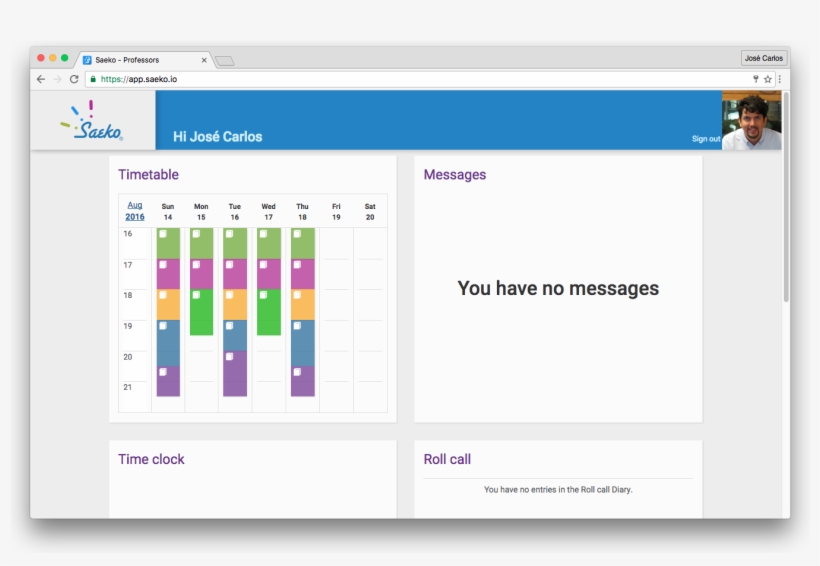Click the Time clock heading
This screenshot has width=820, height=566.
pyautogui.click(x=151, y=459)
